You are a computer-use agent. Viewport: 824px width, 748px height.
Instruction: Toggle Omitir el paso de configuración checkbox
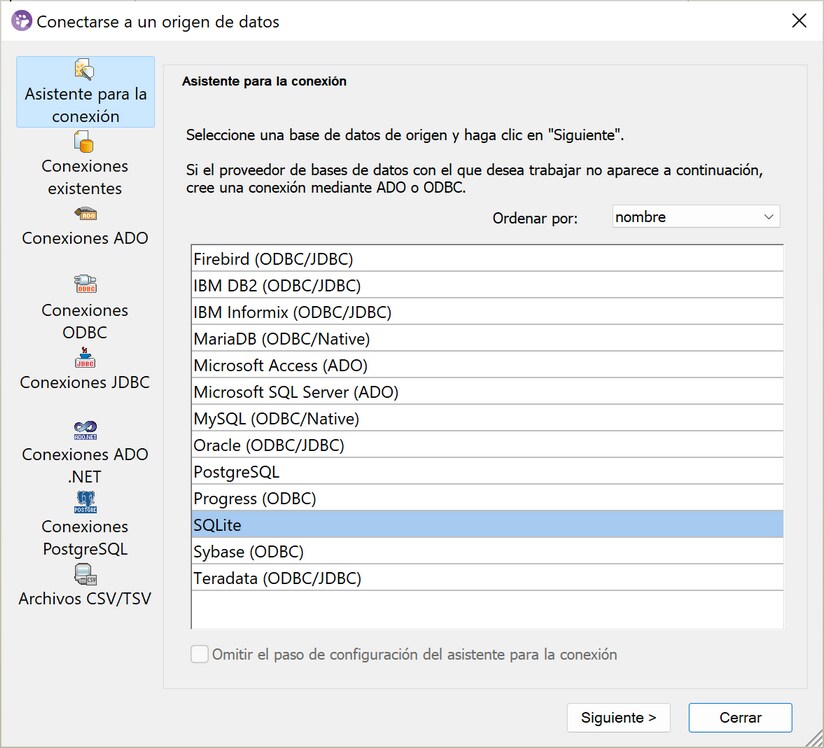[x=199, y=655]
